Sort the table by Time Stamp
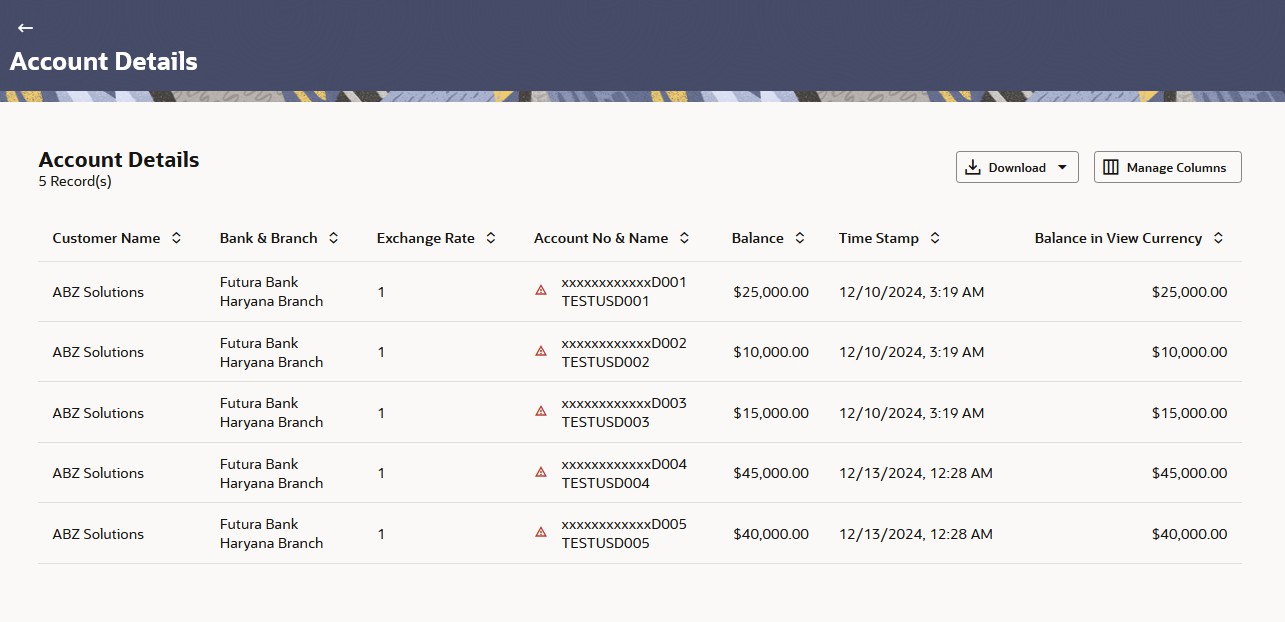The width and height of the screenshot is (1285, 622). 934,238
